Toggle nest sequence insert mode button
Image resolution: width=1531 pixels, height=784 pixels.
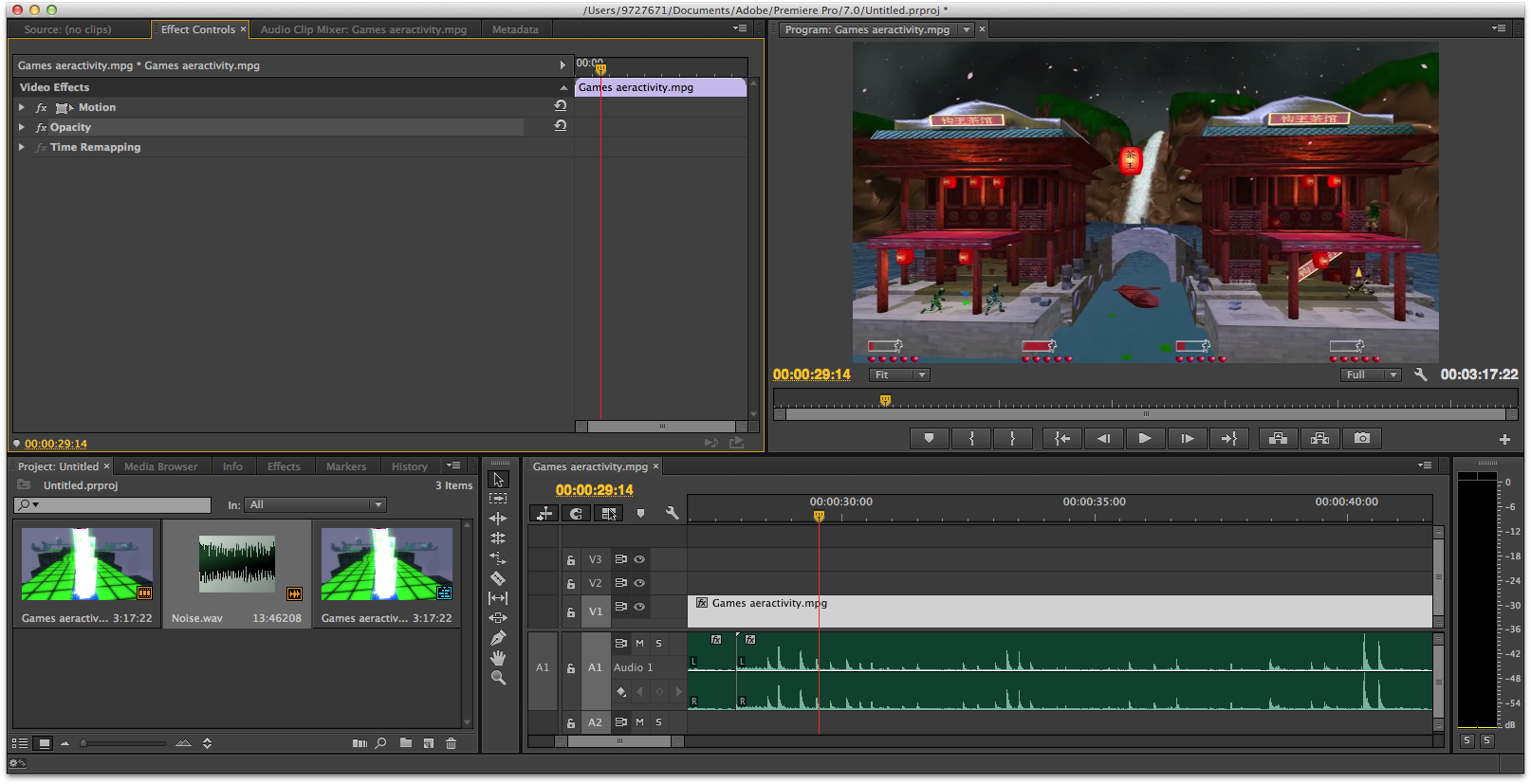(x=544, y=513)
